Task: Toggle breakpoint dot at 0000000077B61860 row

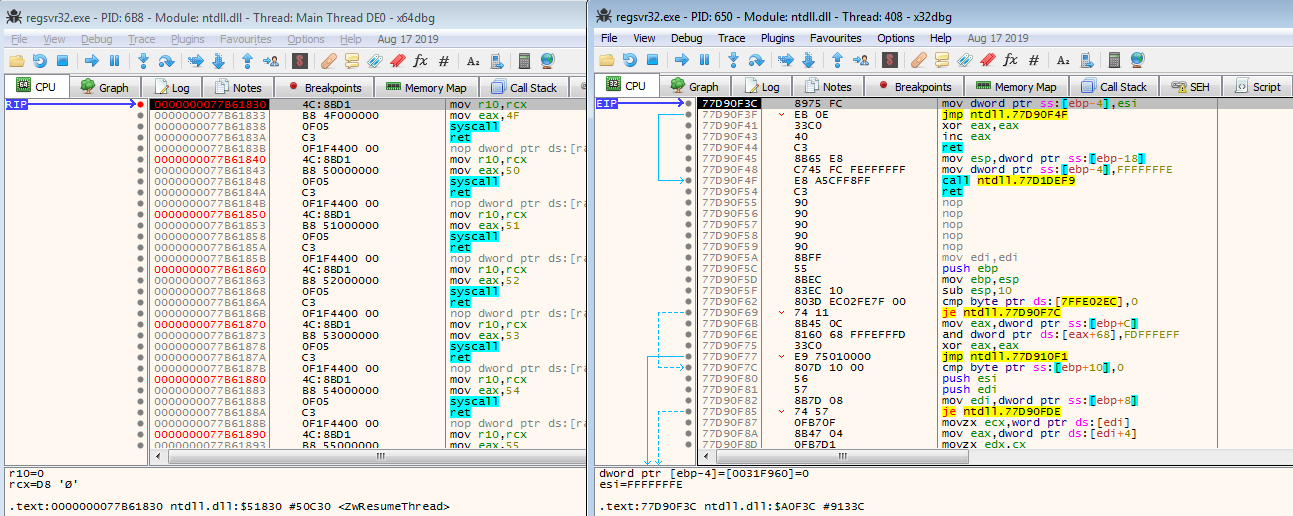Action: tap(141, 269)
